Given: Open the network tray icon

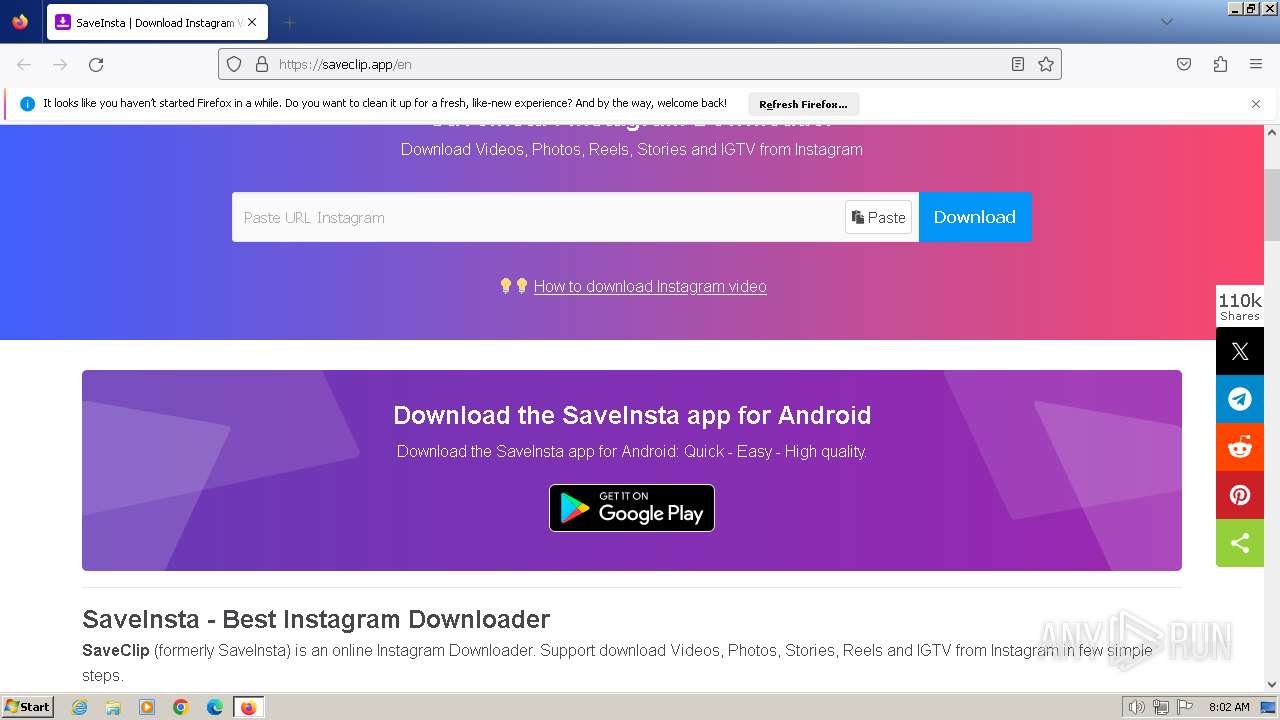Looking at the screenshot, I should 1161,707.
